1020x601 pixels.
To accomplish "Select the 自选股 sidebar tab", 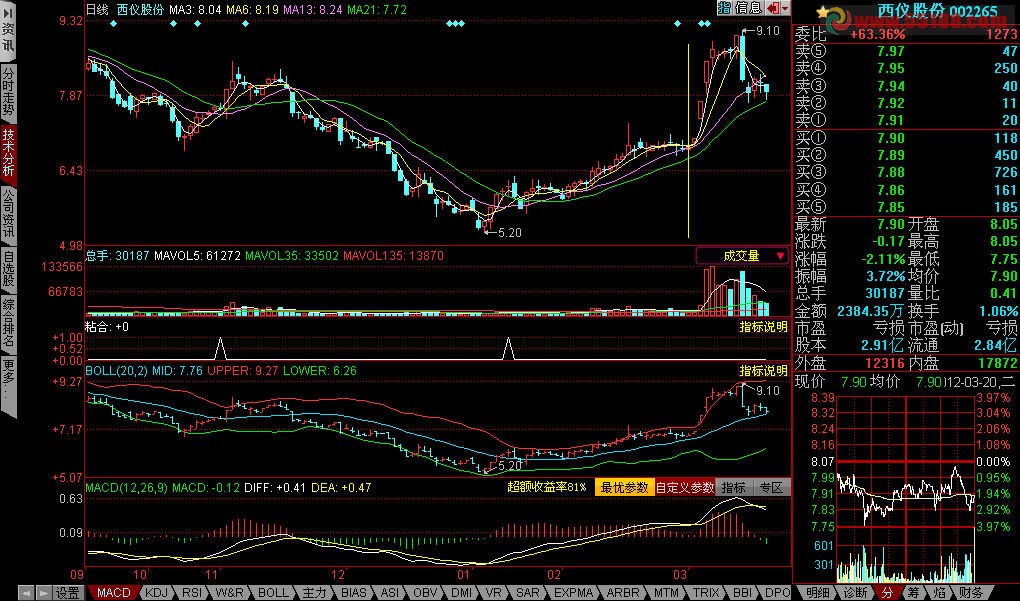I will click(x=8, y=269).
